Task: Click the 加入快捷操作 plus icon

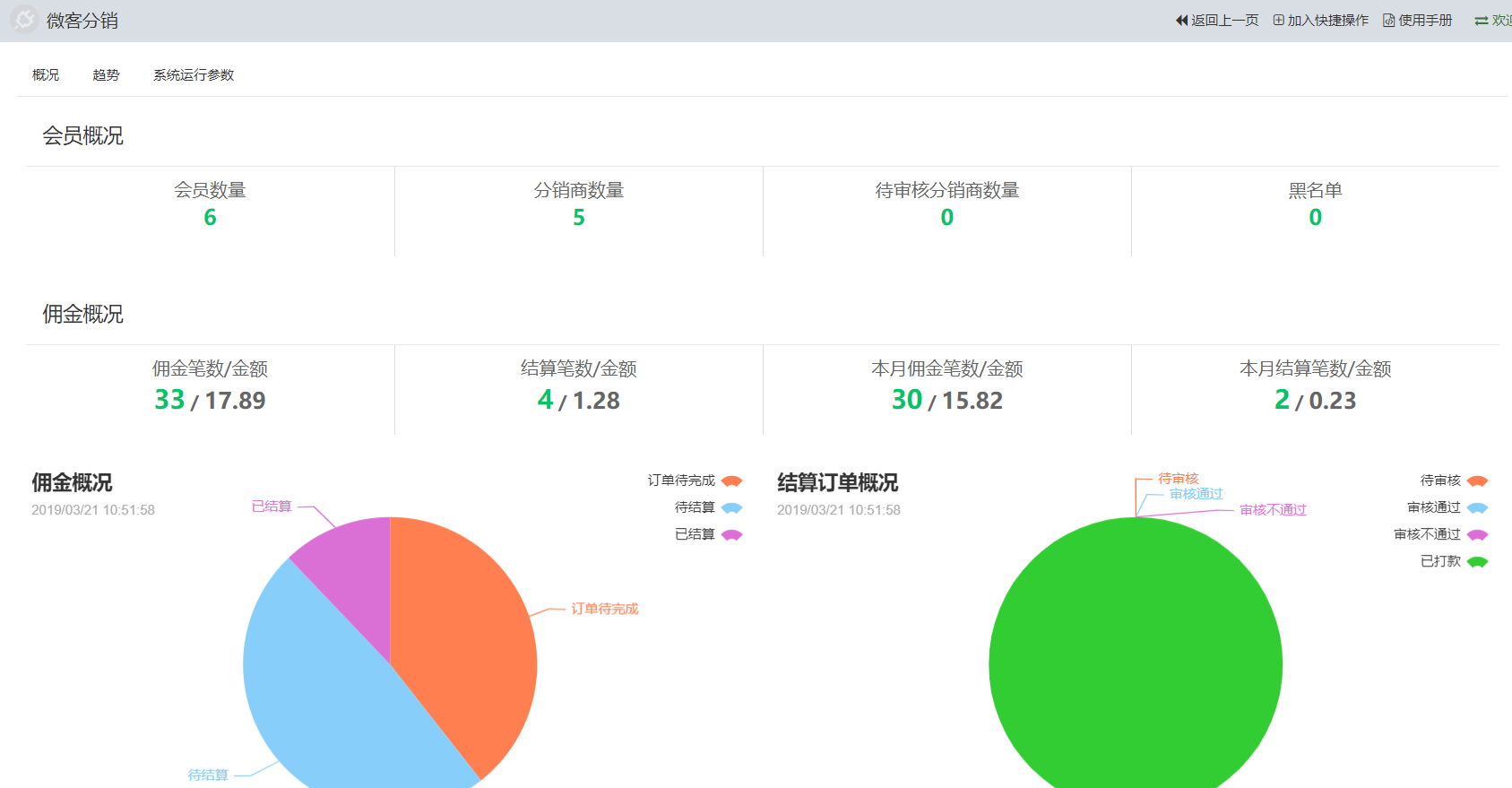Action: 1278,20
